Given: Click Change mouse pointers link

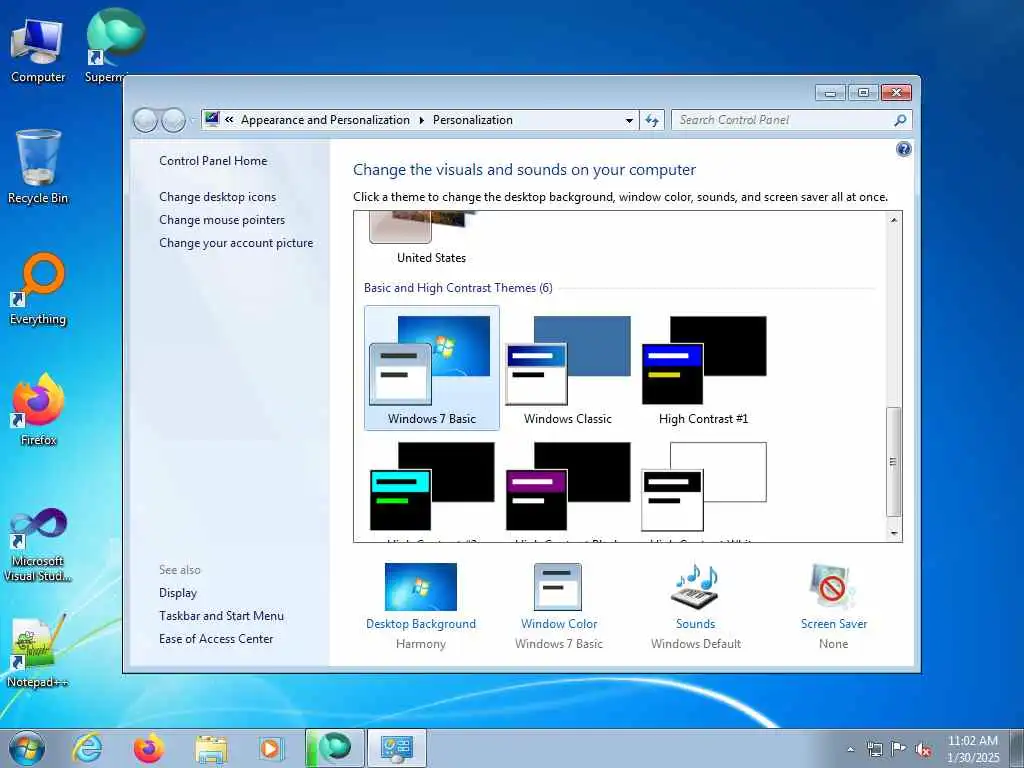Looking at the screenshot, I should 222,219.
